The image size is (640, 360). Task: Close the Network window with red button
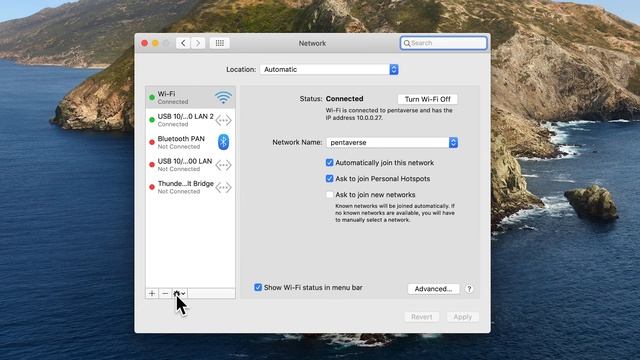[x=144, y=43]
